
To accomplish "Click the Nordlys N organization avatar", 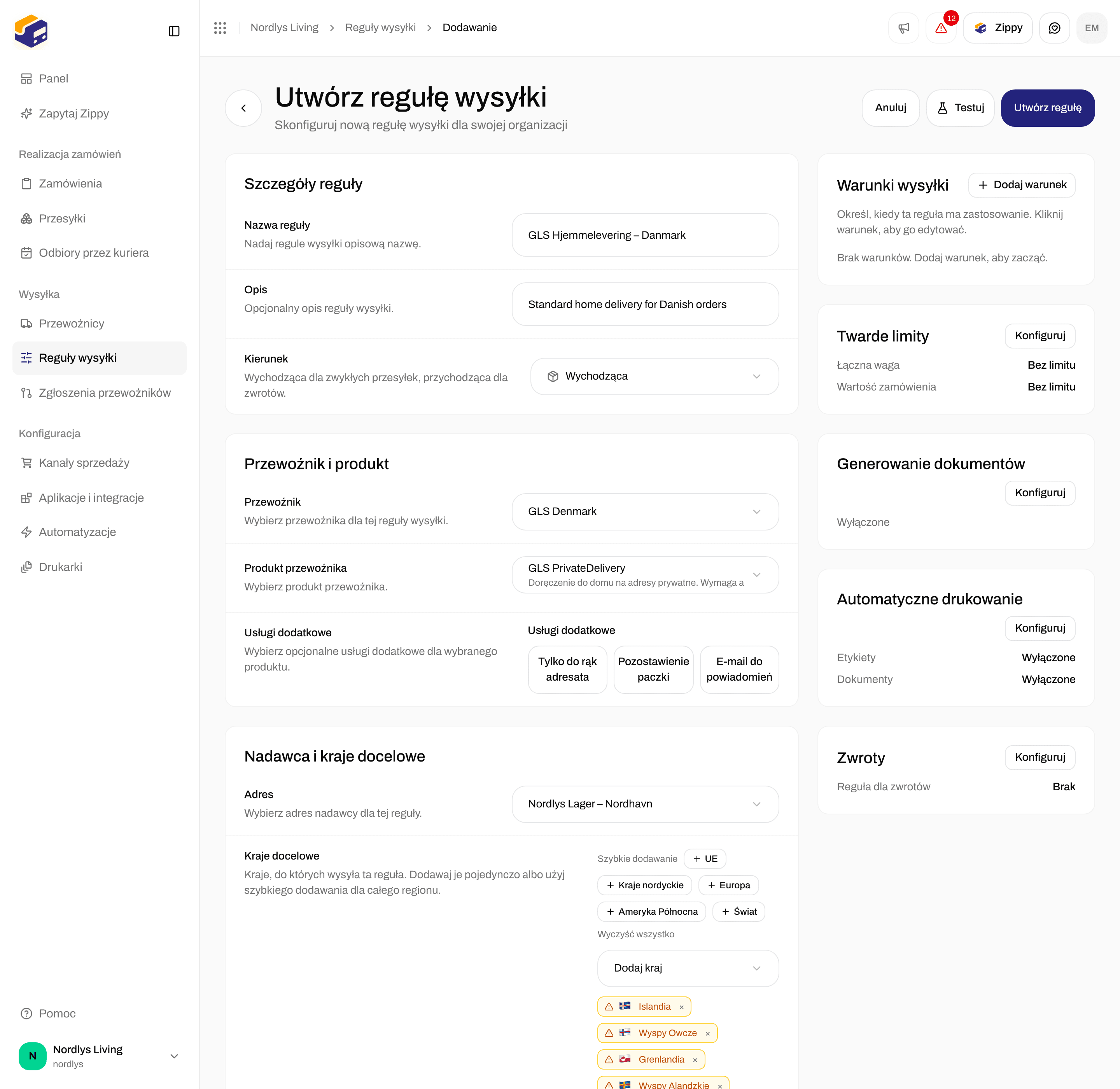I will [33, 1056].
